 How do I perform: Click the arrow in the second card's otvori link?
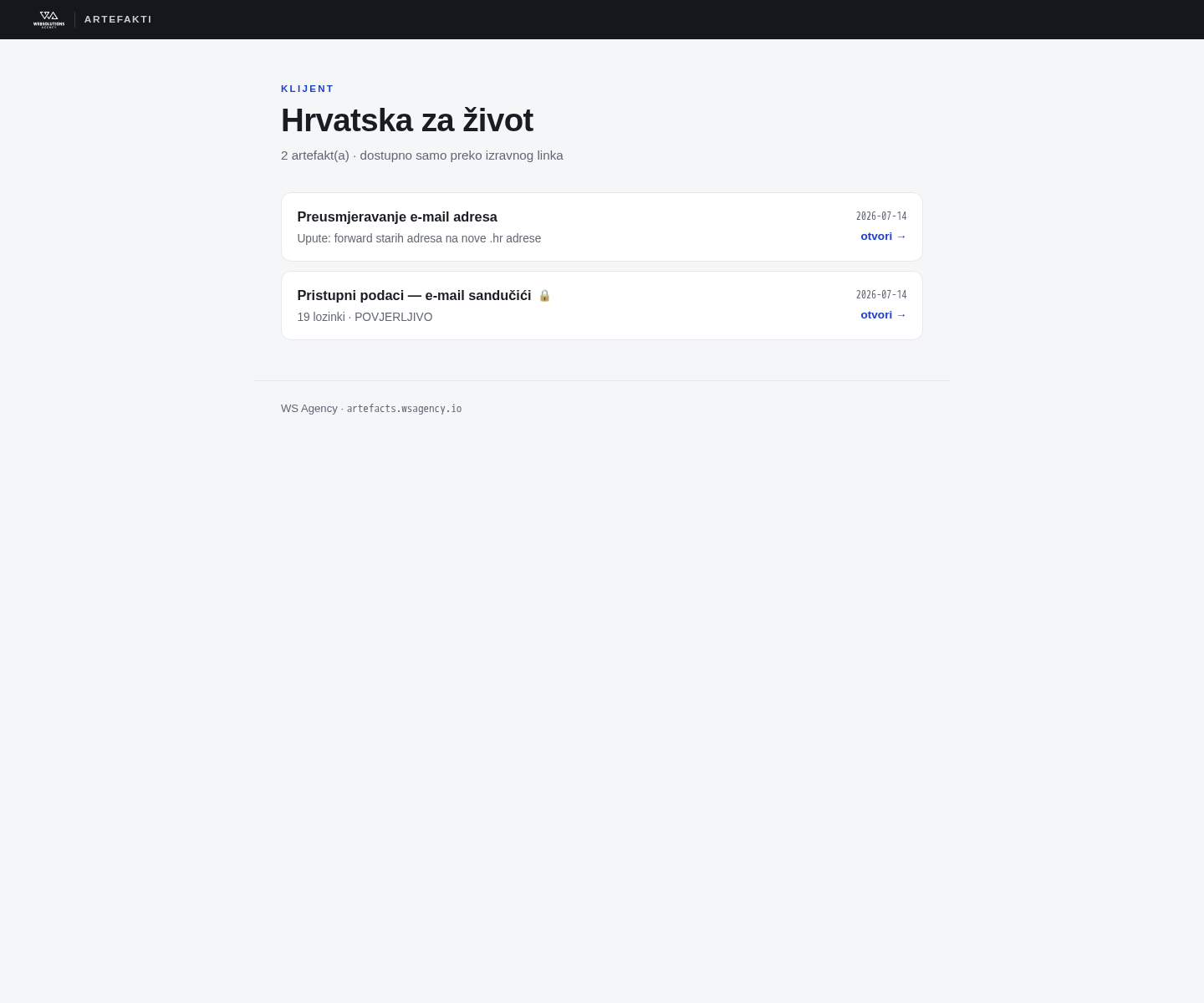click(x=901, y=315)
